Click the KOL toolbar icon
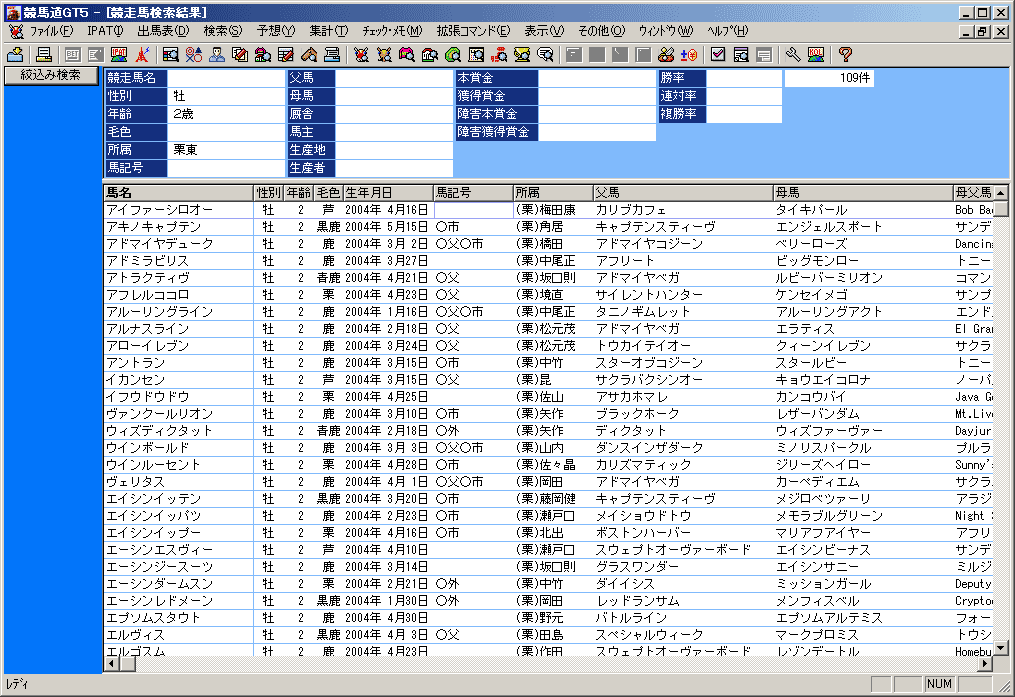Viewport: 1015px width, 697px height. click(x=816, y=54)
